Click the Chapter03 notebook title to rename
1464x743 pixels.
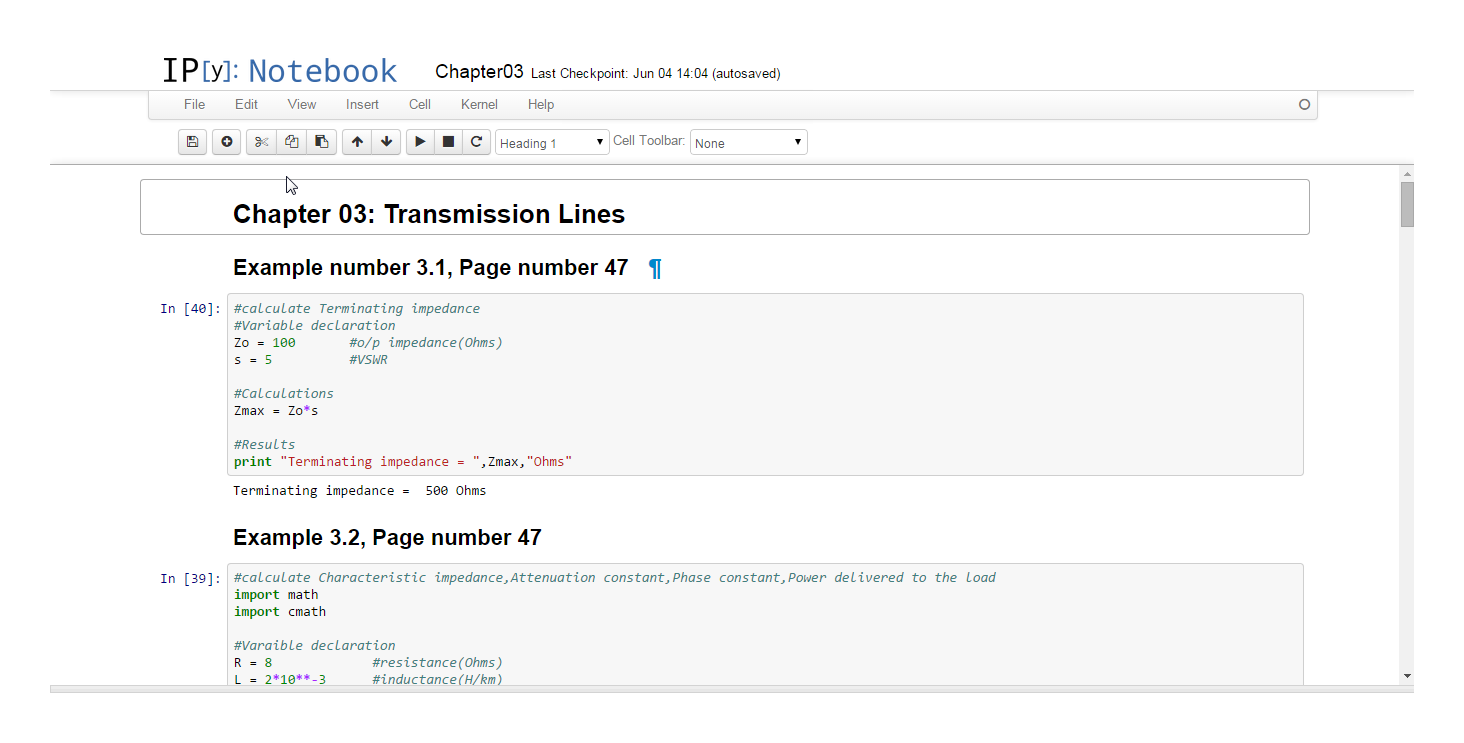(x=479, y=72)
